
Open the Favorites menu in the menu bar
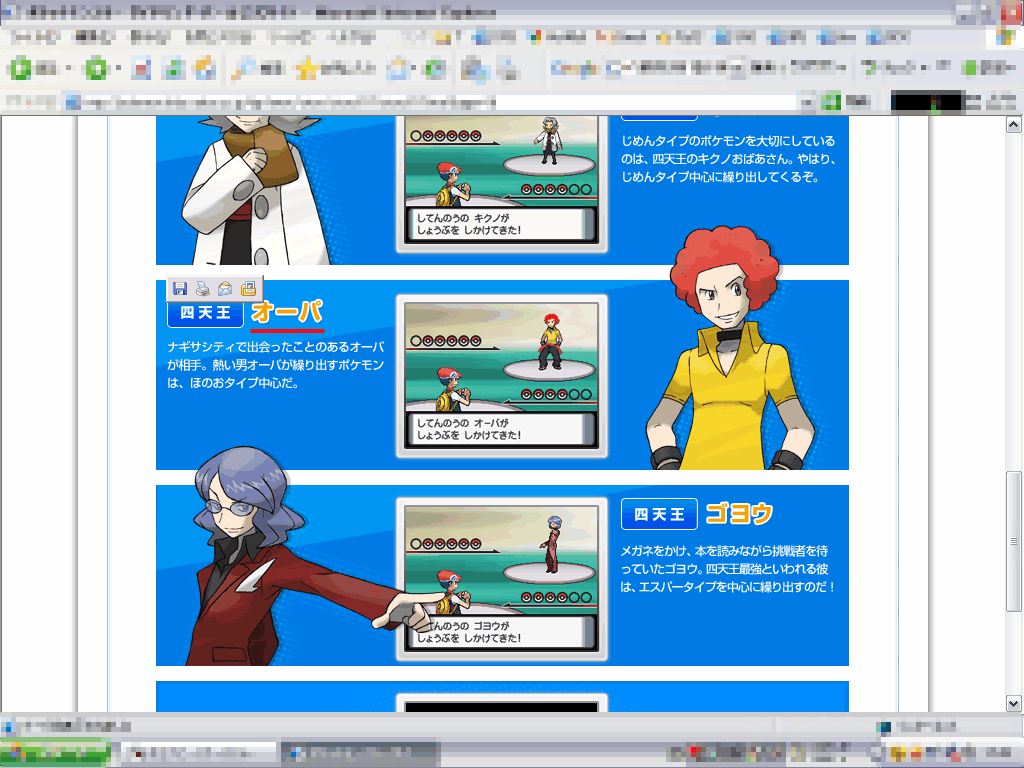219,37
